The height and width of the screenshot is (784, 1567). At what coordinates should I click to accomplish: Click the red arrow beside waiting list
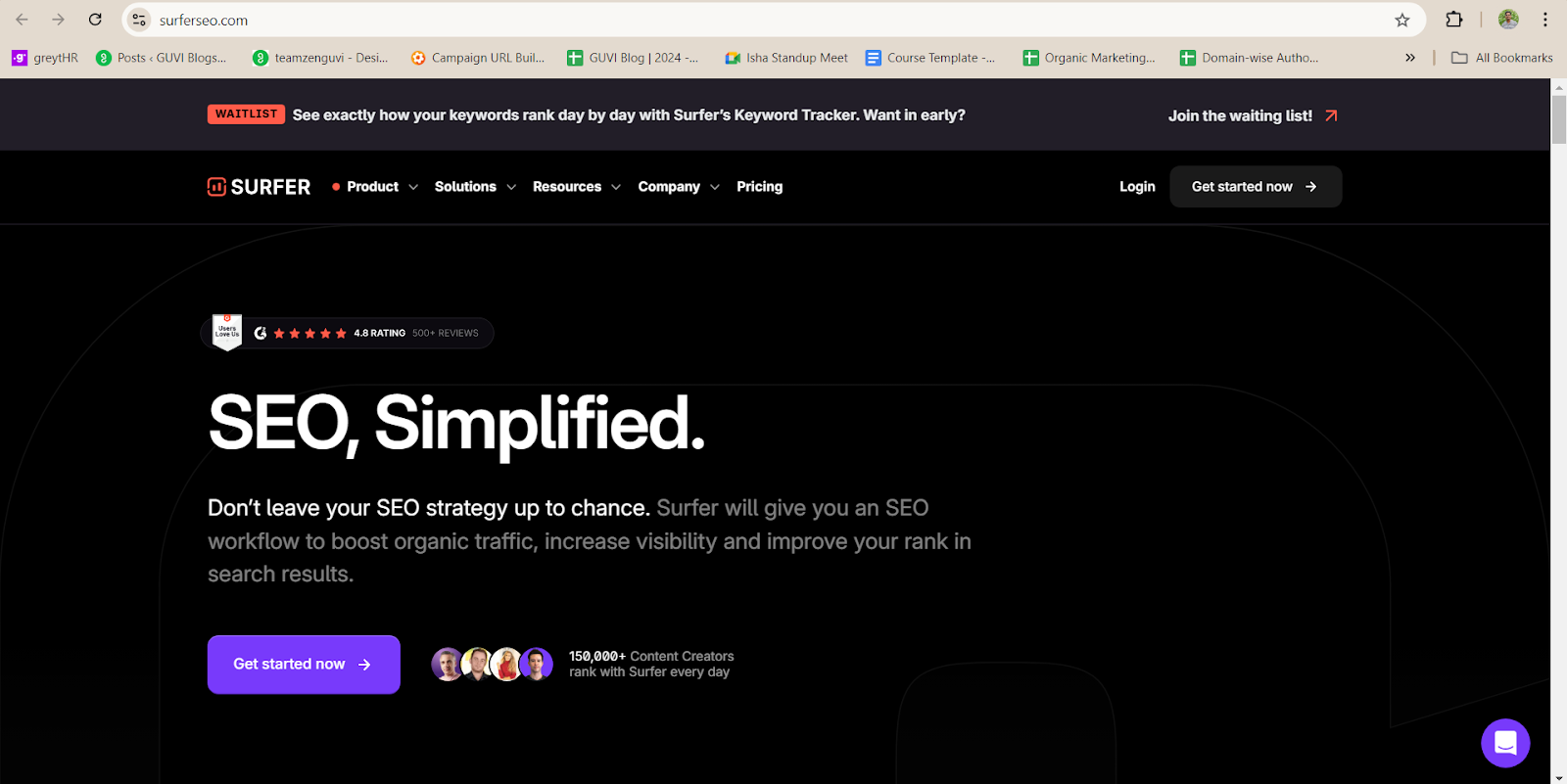coord(1331,115)
